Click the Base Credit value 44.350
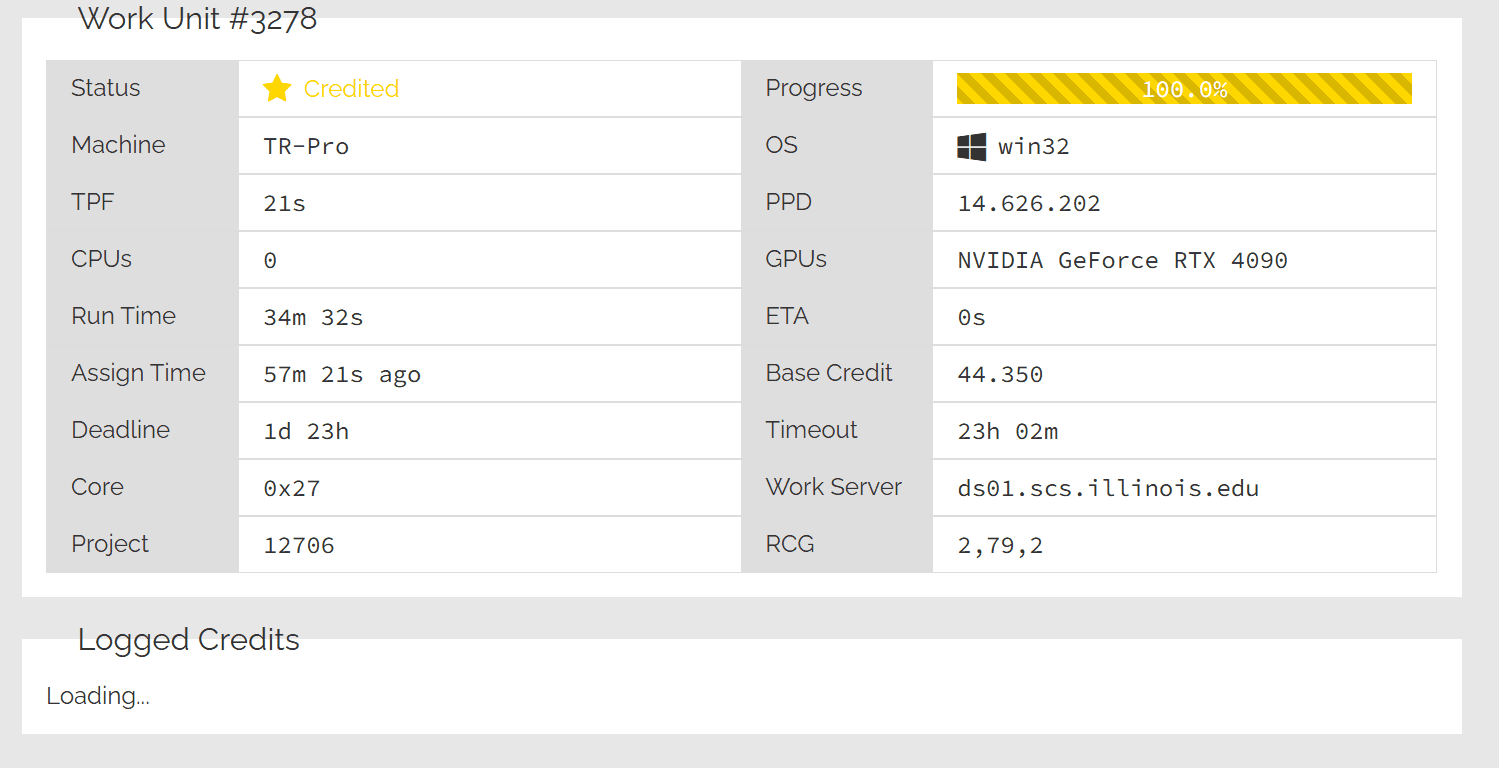Screen dimensions: 1499x768 pos(1000,375)
